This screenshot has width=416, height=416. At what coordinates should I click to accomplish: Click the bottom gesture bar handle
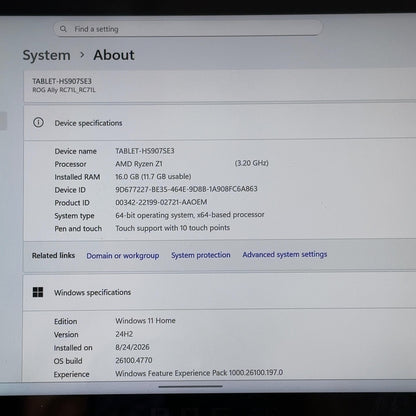click(x=190, y=387)
